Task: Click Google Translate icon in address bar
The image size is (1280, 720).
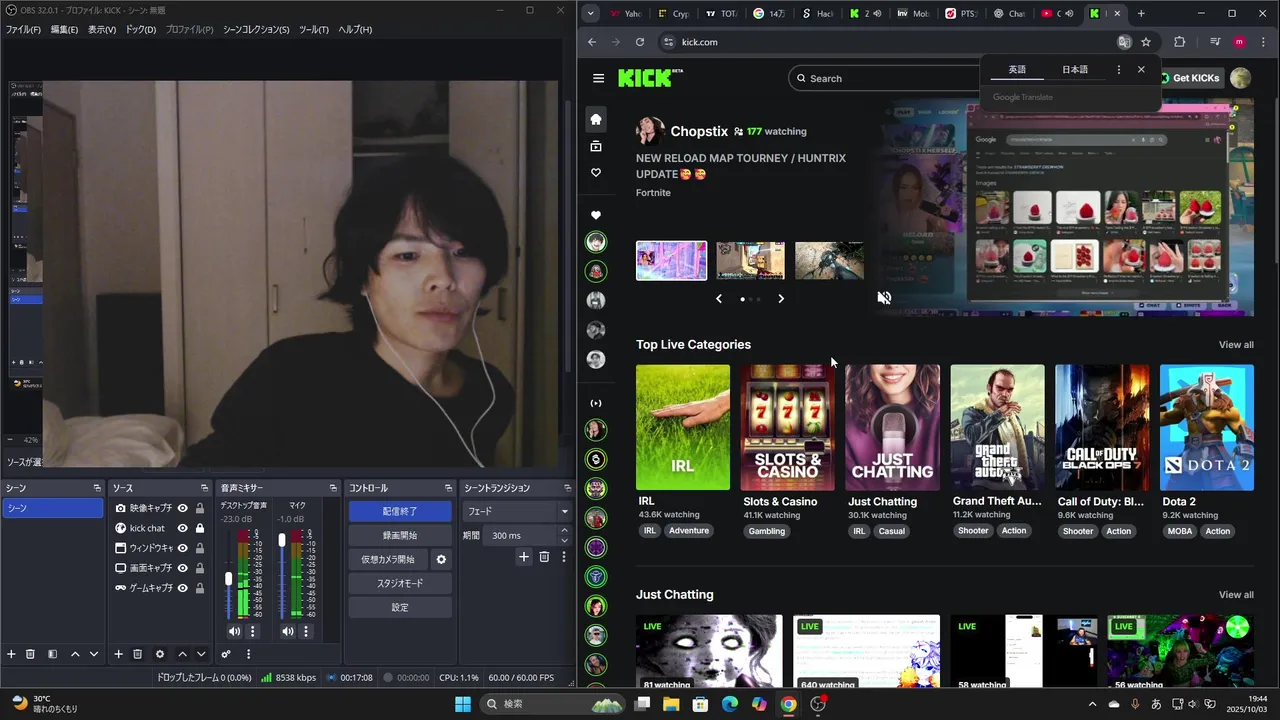Action: [x=1124, y=42]
